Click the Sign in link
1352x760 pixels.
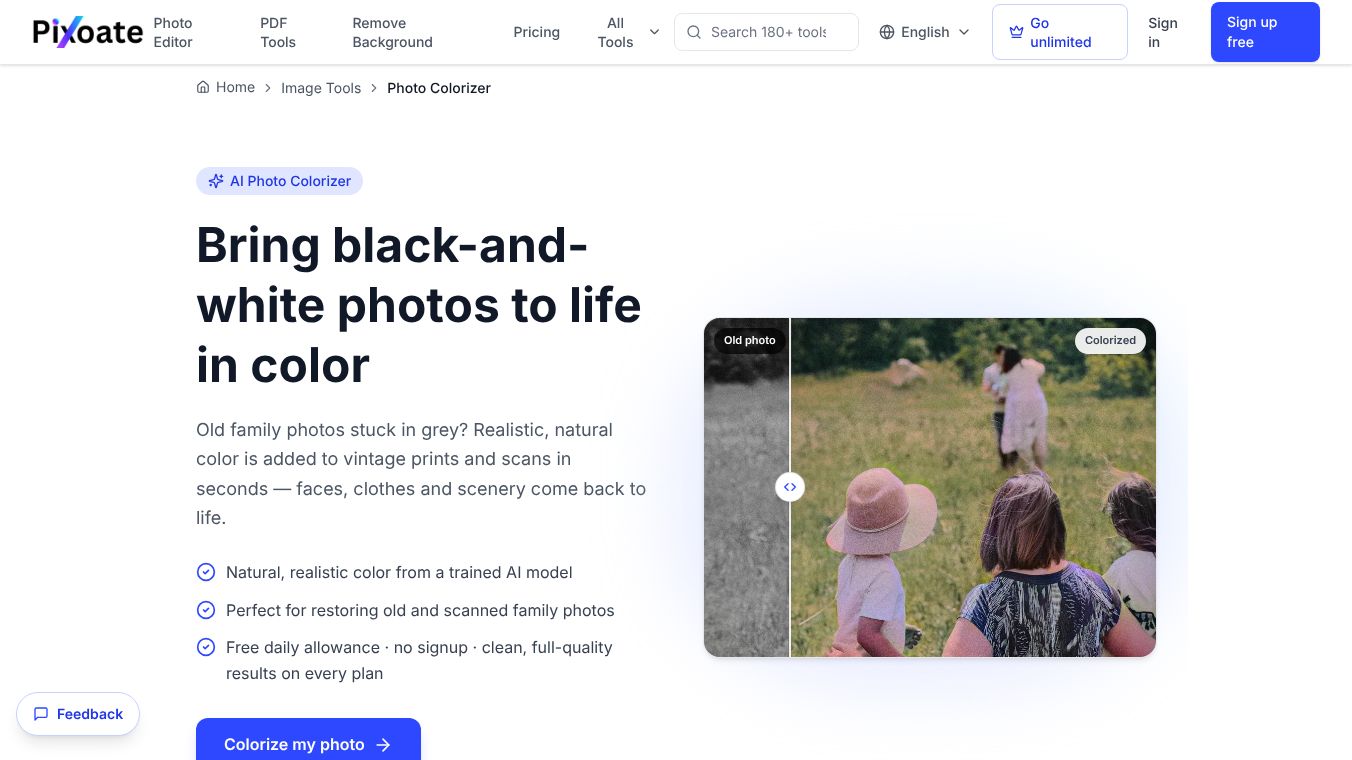[x=1162, y=32]
